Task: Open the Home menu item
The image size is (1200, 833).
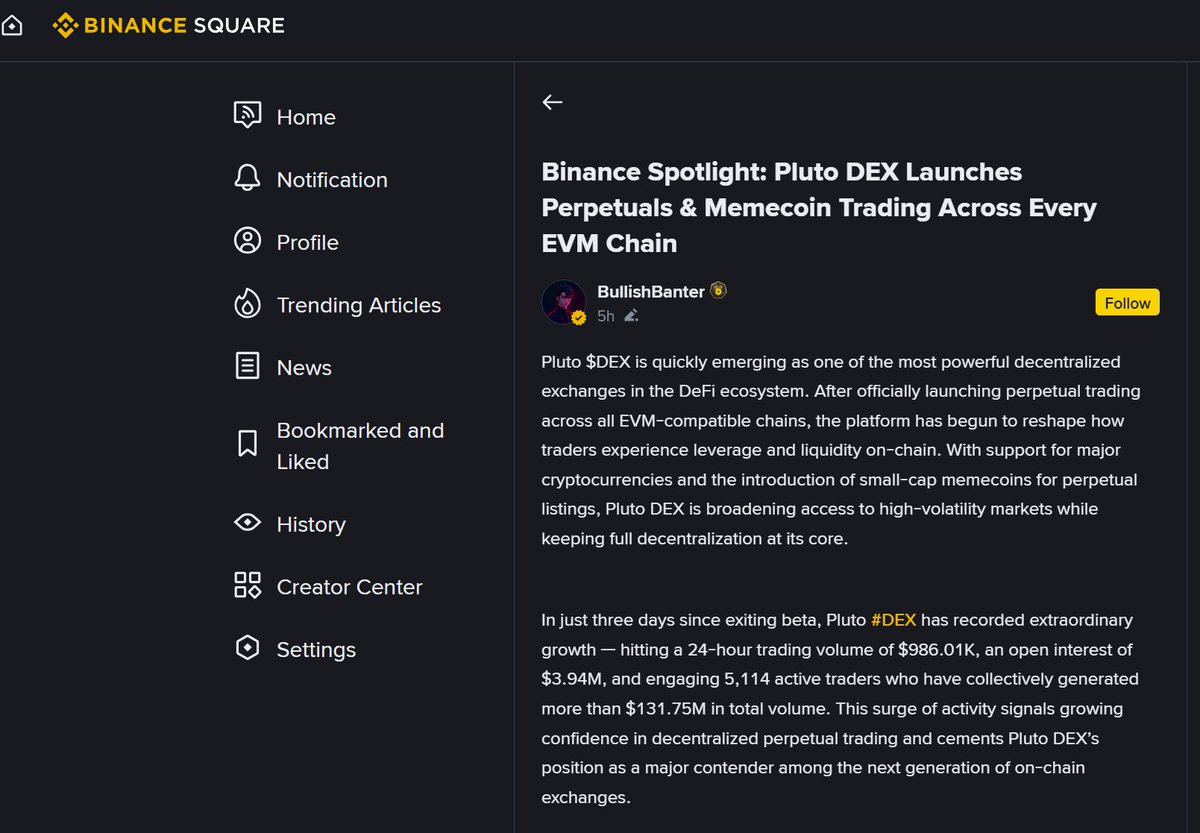Action: [306, 117]
